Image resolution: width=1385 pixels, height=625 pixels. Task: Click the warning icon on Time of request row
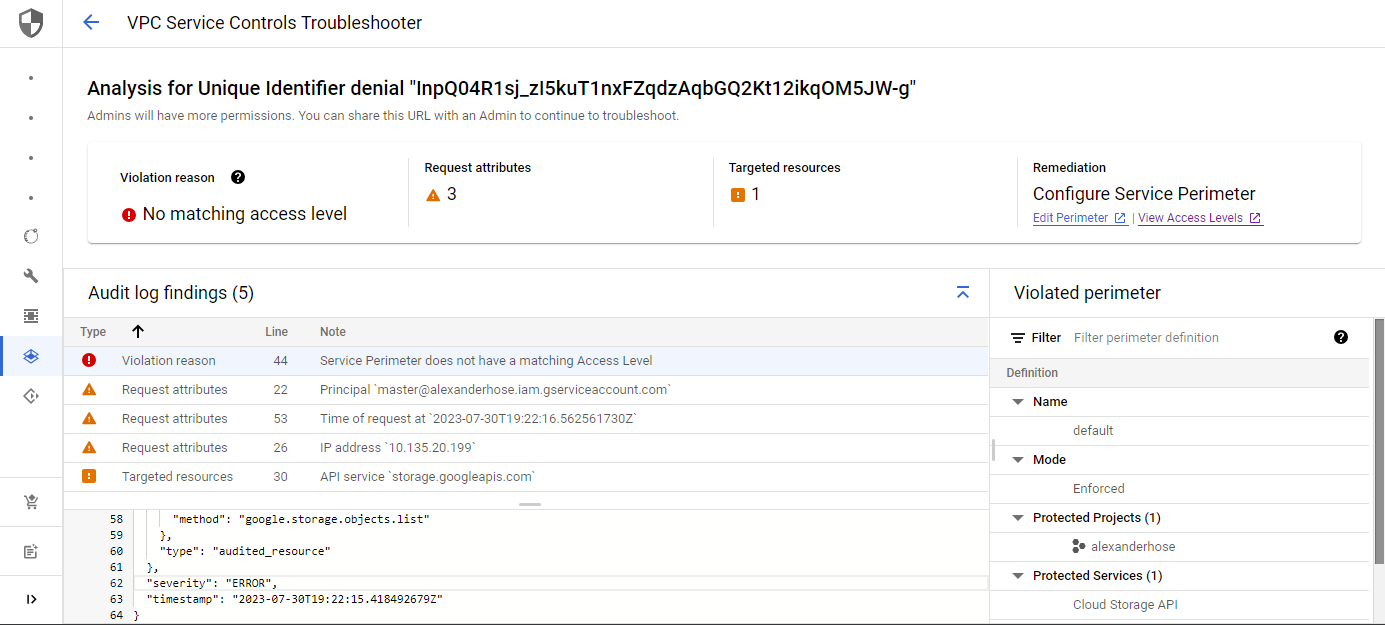click(89, 419)
